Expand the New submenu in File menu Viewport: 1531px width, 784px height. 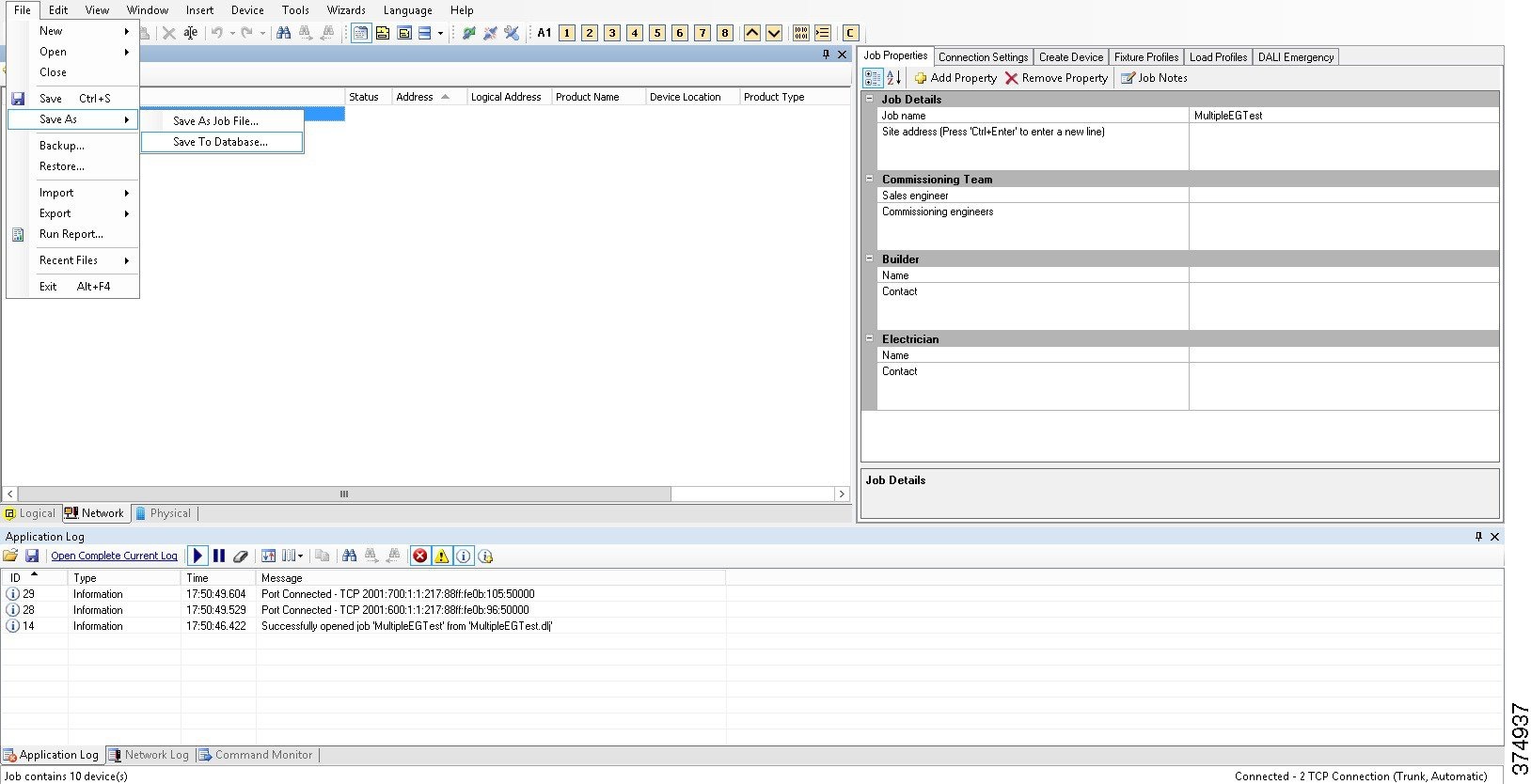click(73, 31)
